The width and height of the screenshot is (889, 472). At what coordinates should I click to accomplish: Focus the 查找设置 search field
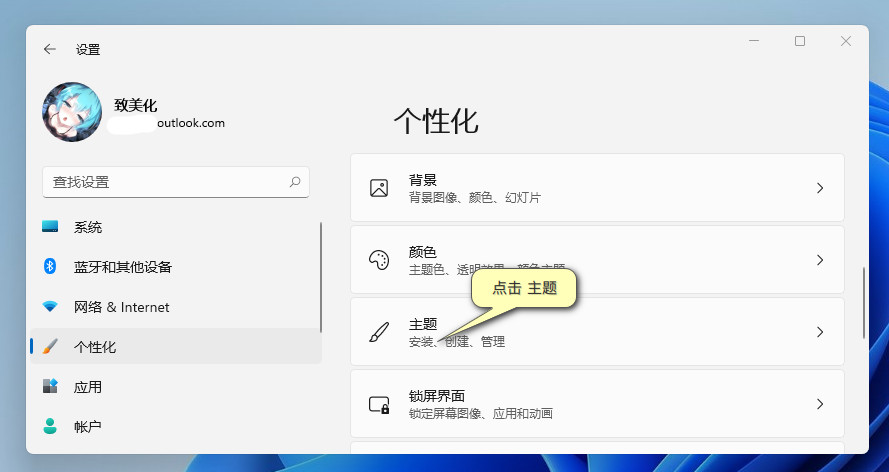pos(165,182)
